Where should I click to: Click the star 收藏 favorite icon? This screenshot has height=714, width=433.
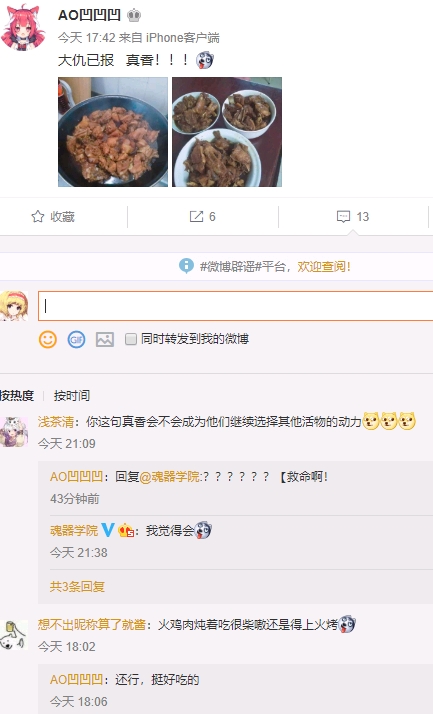(38, 217)
